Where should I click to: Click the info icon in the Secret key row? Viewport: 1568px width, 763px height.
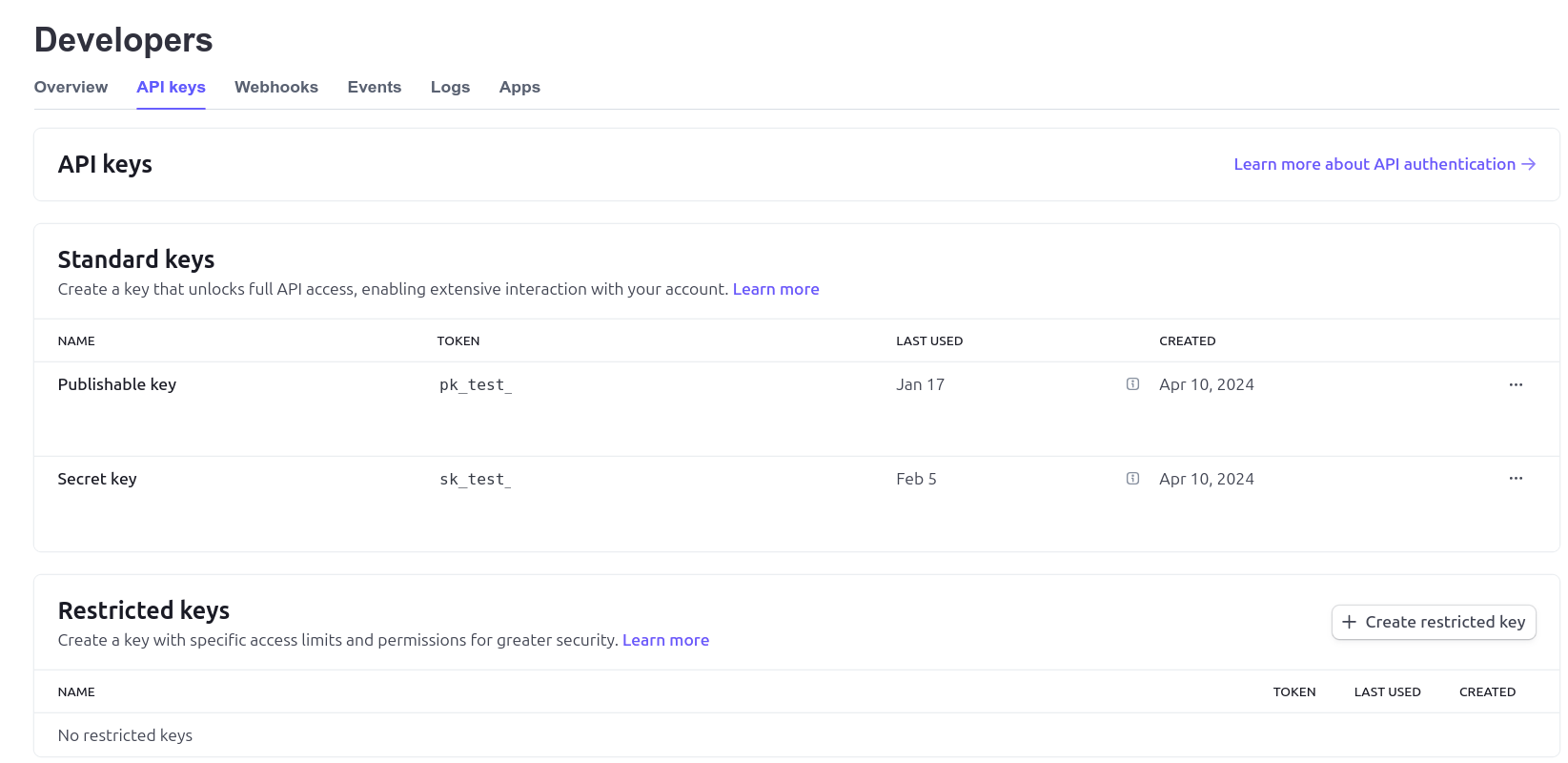1132,479
